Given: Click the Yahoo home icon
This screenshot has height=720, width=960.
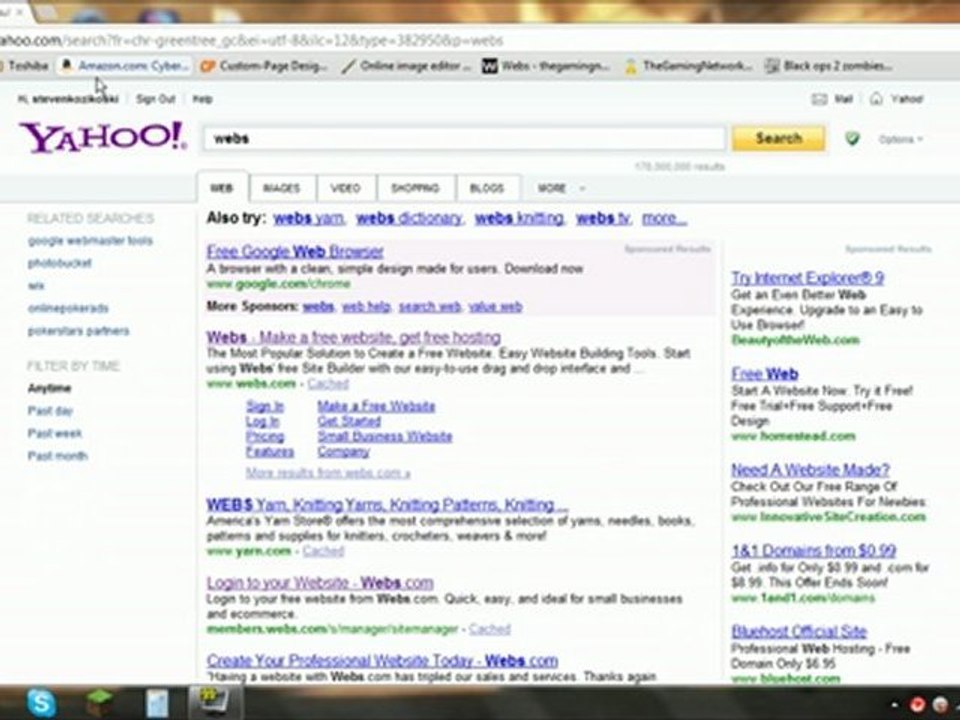Looking at the screenshot, I should click(x=876, y=99).
